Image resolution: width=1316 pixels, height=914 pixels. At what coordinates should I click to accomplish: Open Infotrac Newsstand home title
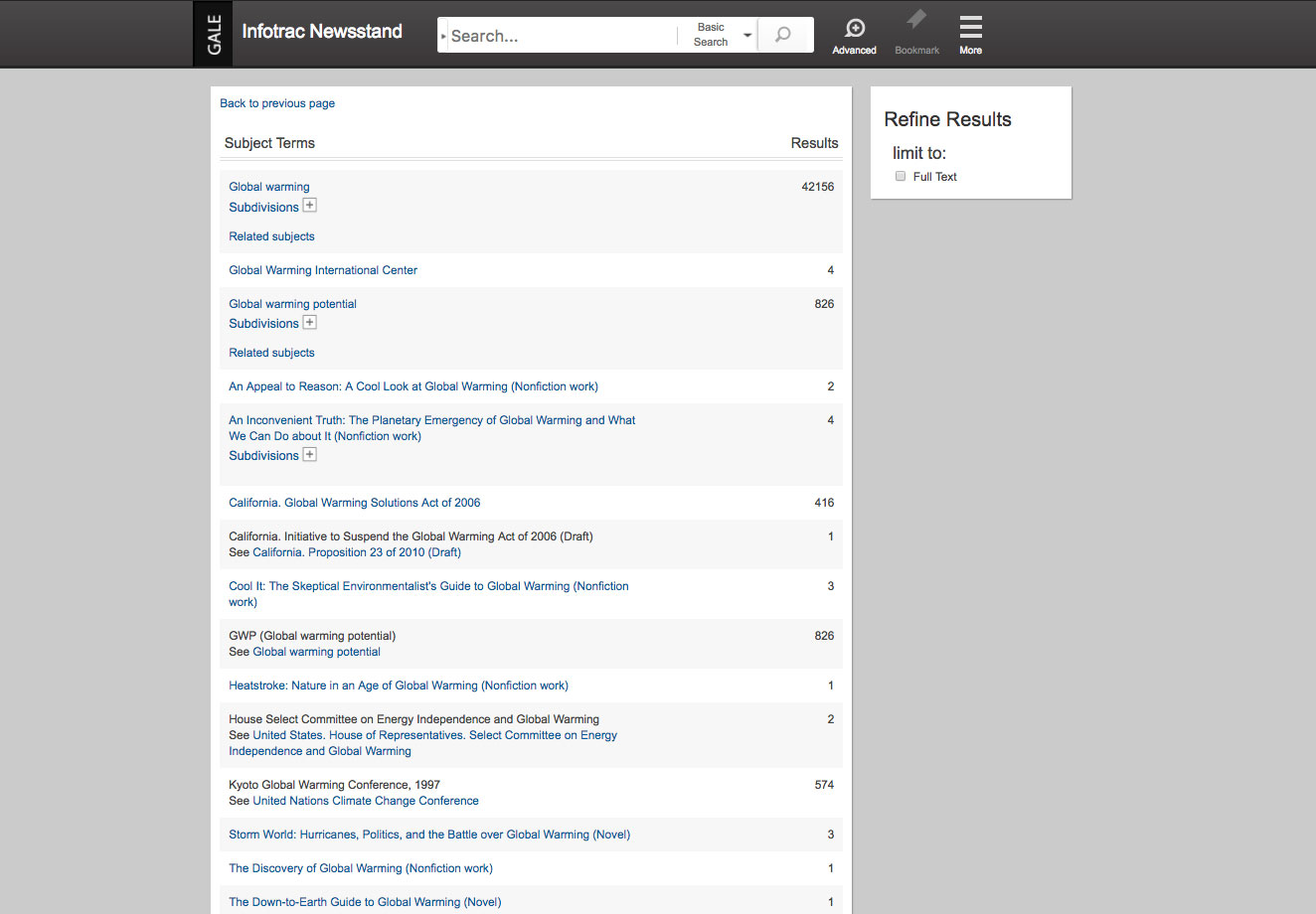(322, 32)
